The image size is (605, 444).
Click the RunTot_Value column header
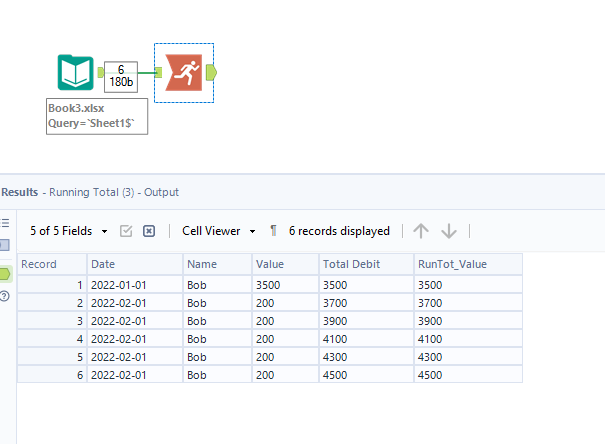pos(468,264)
